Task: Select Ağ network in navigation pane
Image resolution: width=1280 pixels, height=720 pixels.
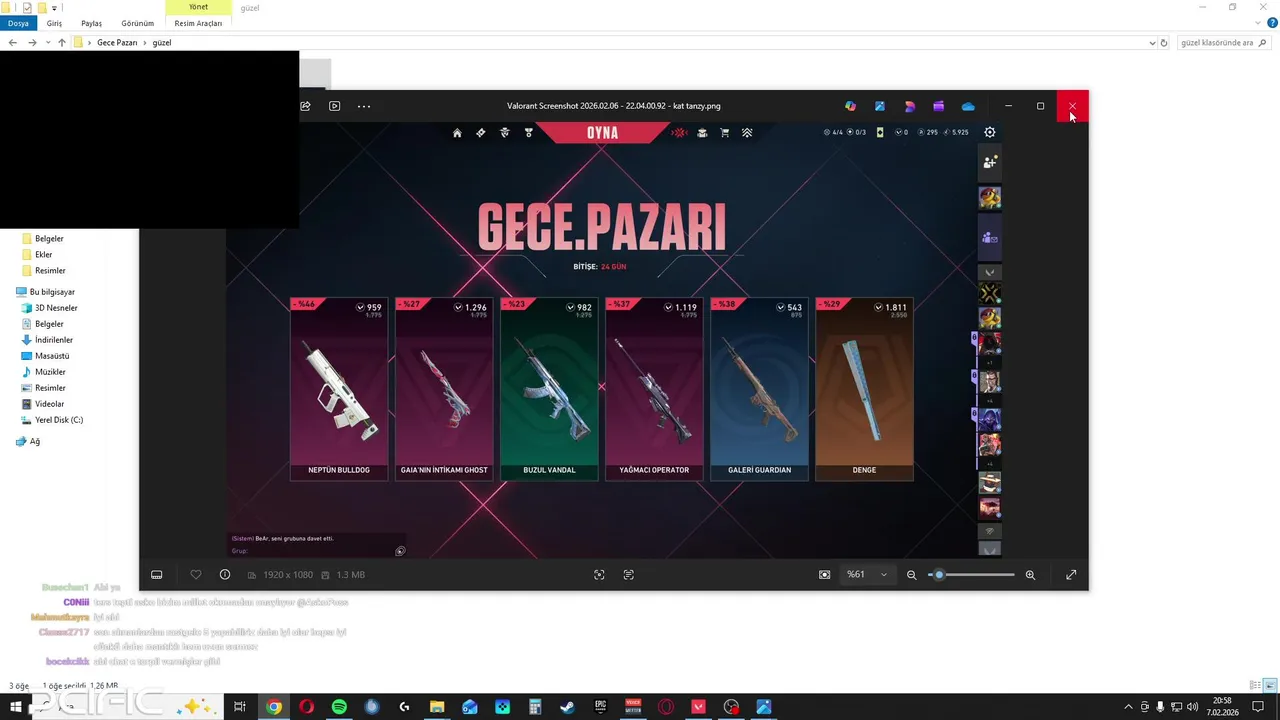Action: click(28, 441)
